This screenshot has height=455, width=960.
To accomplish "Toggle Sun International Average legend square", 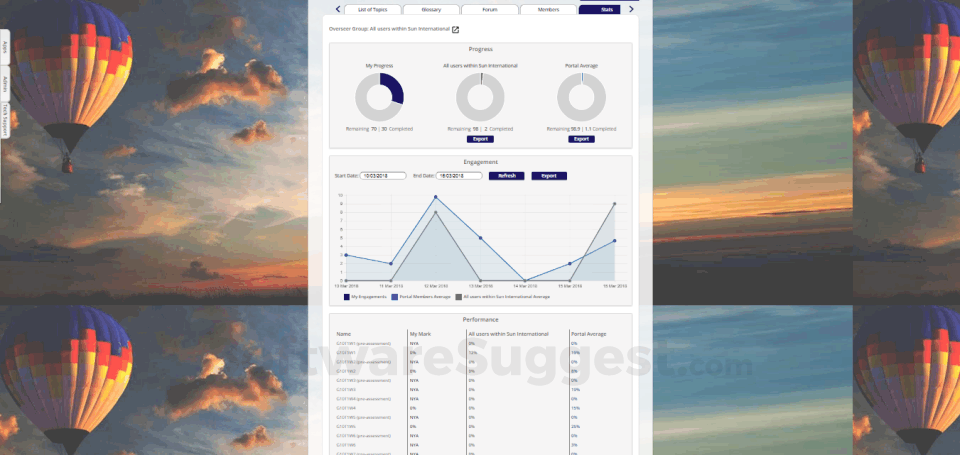I will [x=459, y=296].
